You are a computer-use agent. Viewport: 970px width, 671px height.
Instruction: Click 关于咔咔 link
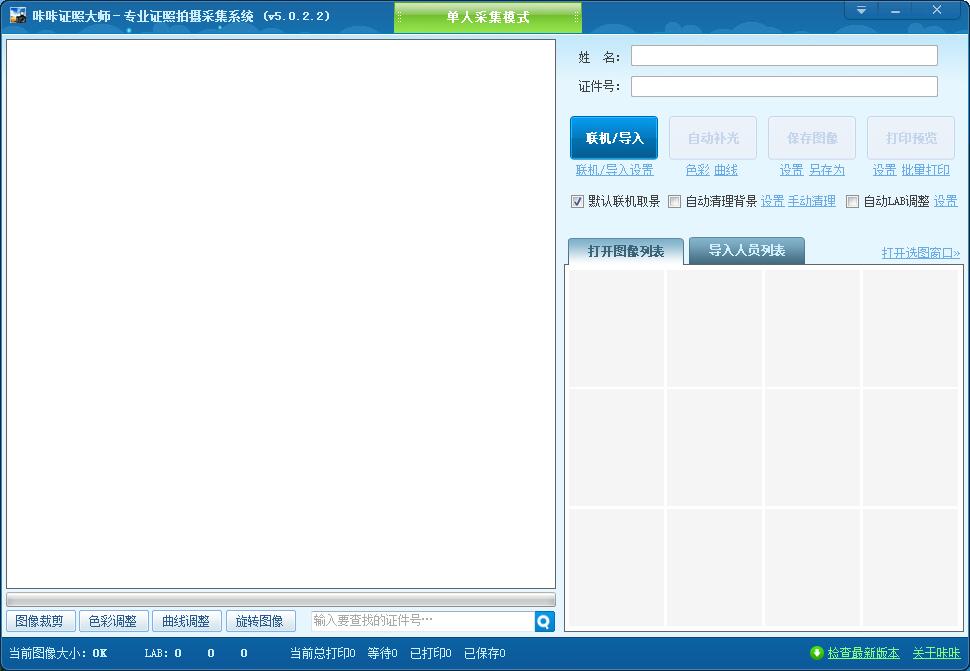tap(937, 653)
